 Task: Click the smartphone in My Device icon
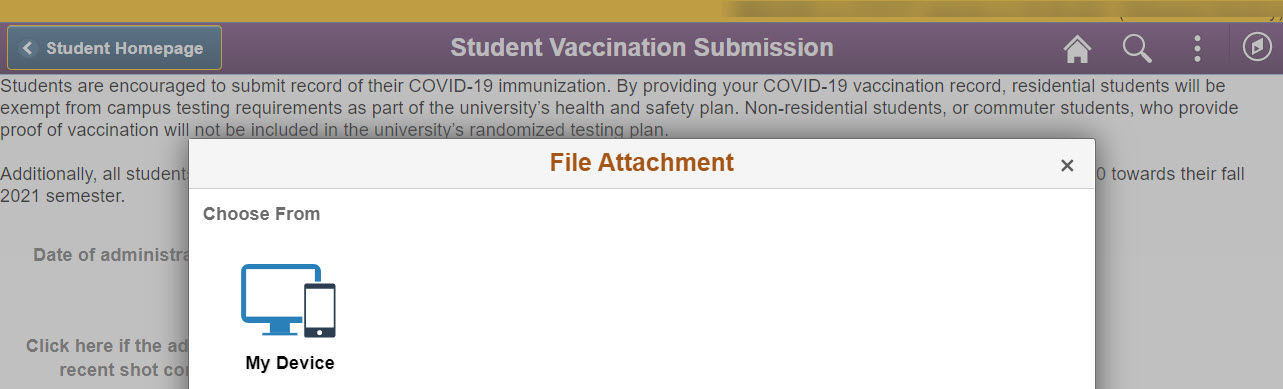tap(320, 310)
